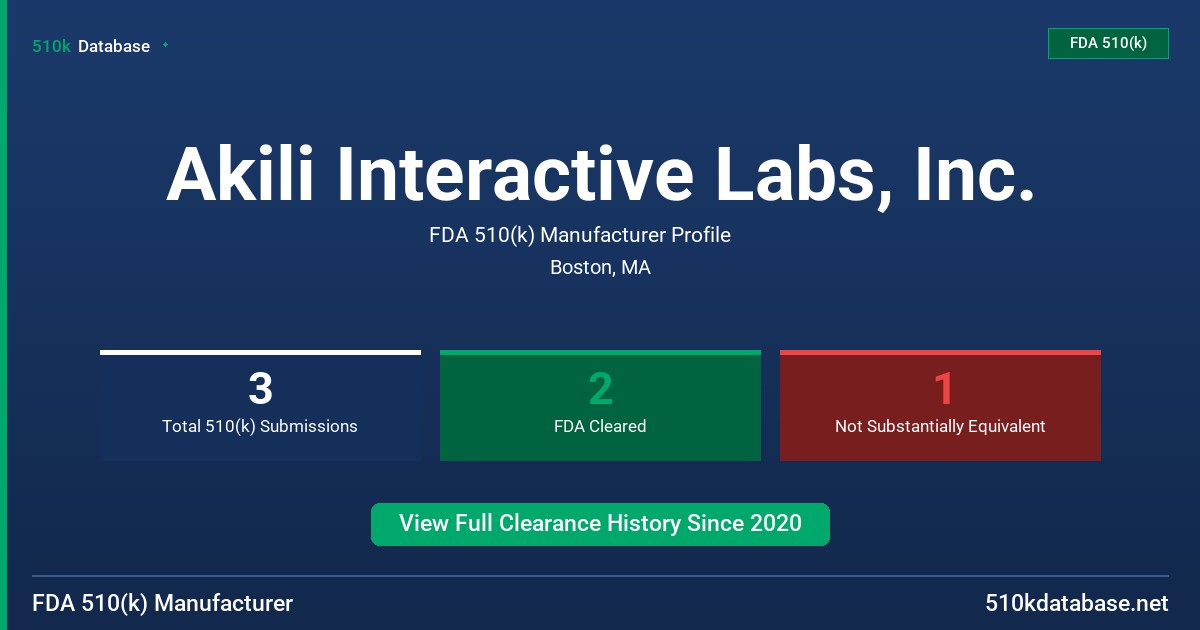Image resolution: width=1200 pixels, height=630 pixels.
Task: Click 'FDA 510(k) Manufacturer' footer text
Action: pyautogui.click(x=163, y=604)
